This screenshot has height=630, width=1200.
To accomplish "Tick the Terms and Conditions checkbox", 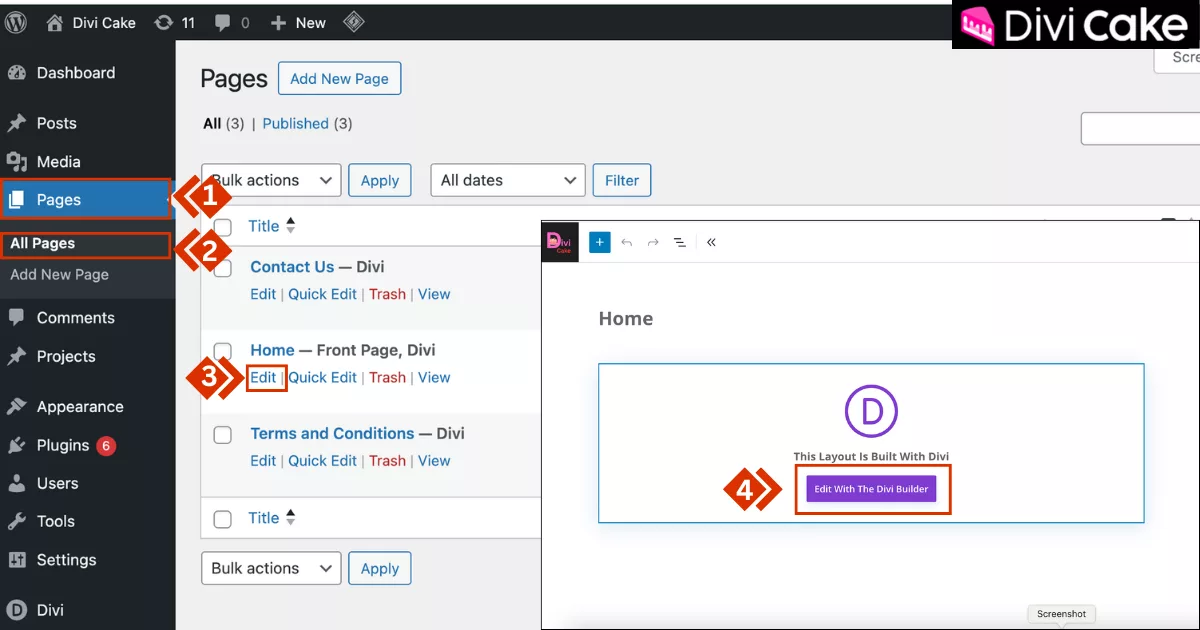I will [x=223, y=435].
